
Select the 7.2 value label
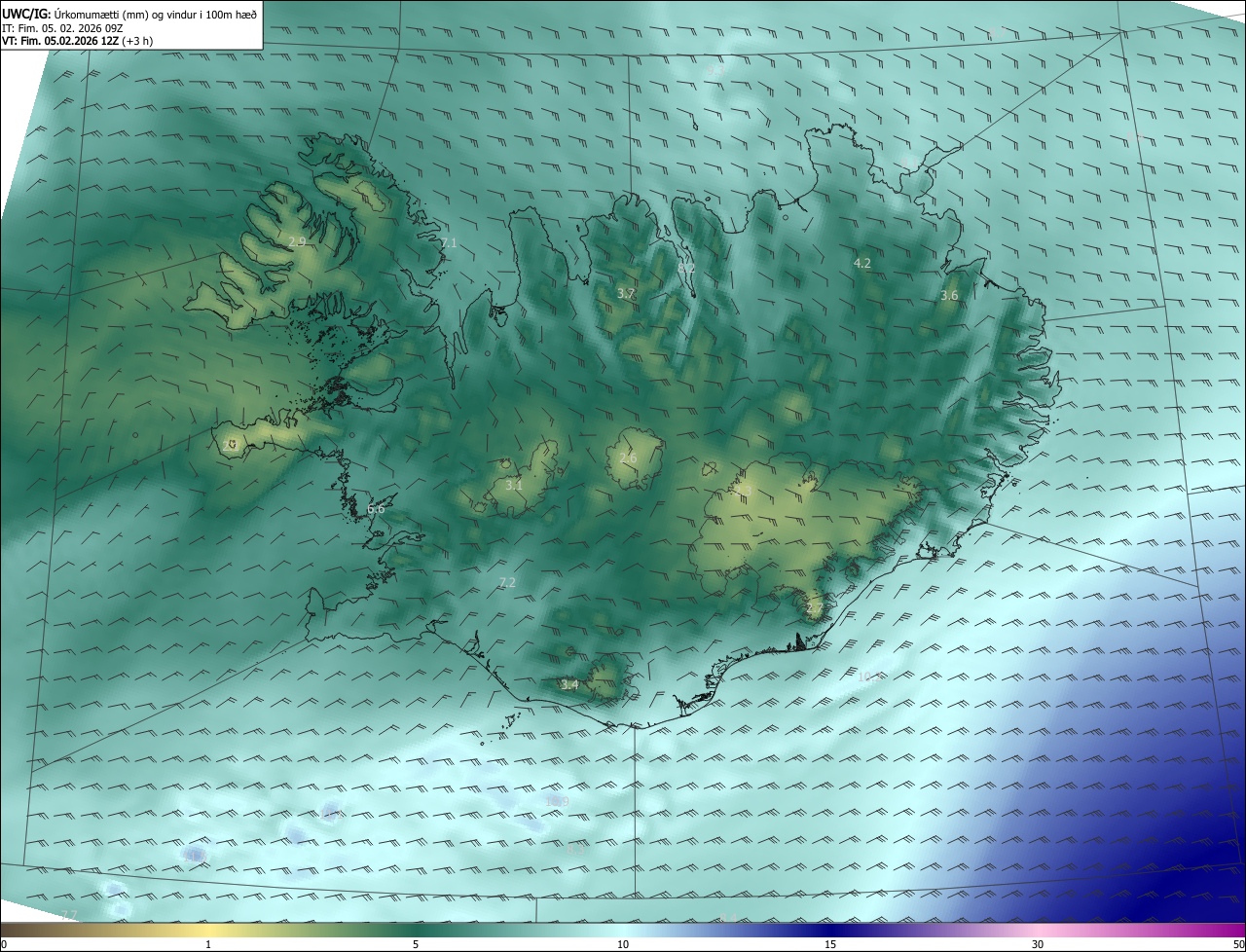coord(506,582)
